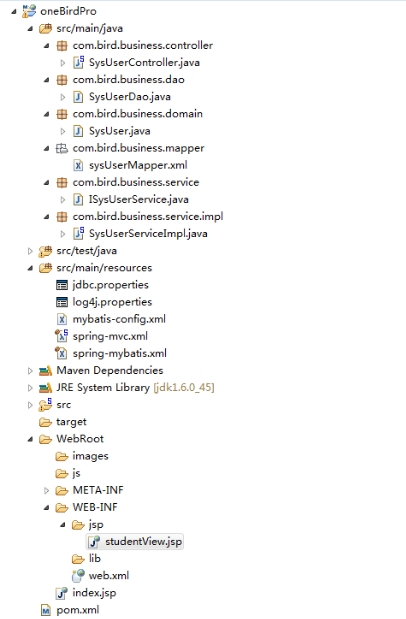Expand the src/test/java folder

(x=30, y=251)
